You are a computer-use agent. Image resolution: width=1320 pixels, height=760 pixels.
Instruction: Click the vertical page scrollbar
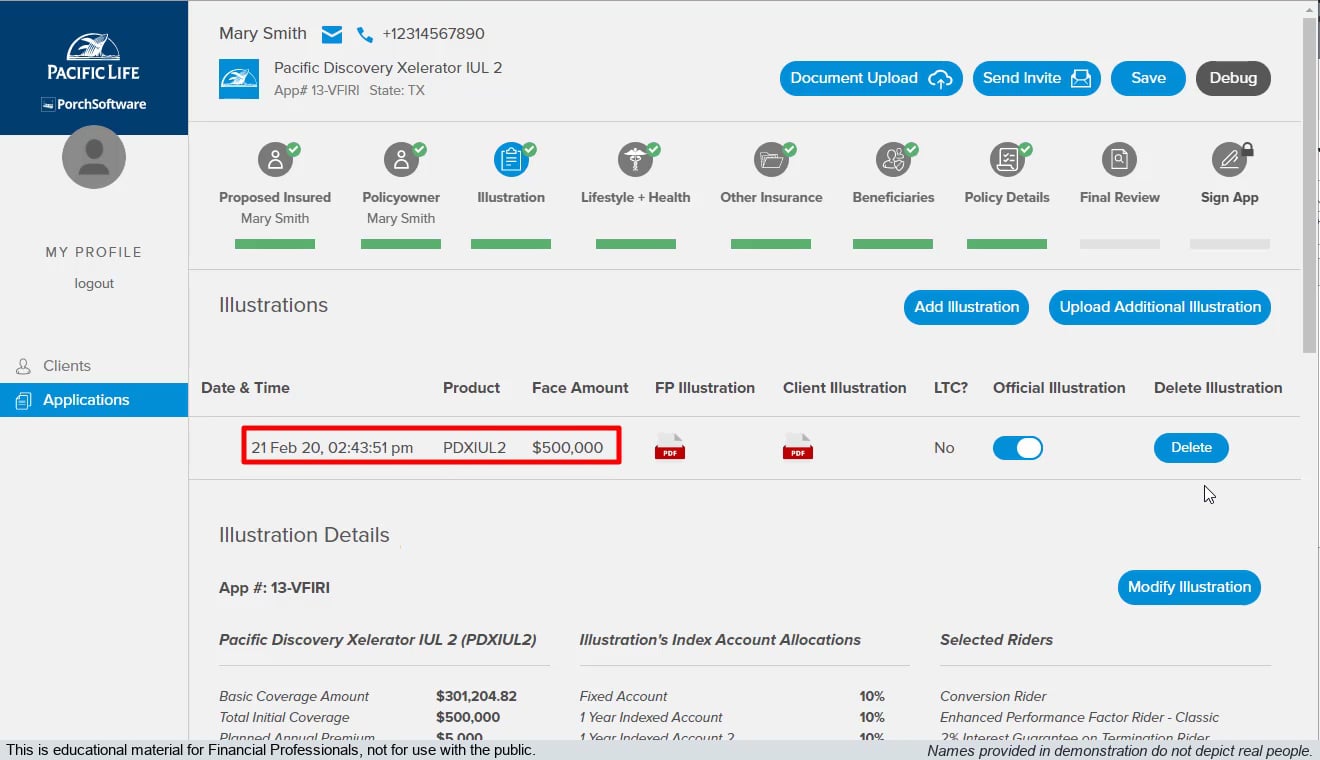point(1310,186)
